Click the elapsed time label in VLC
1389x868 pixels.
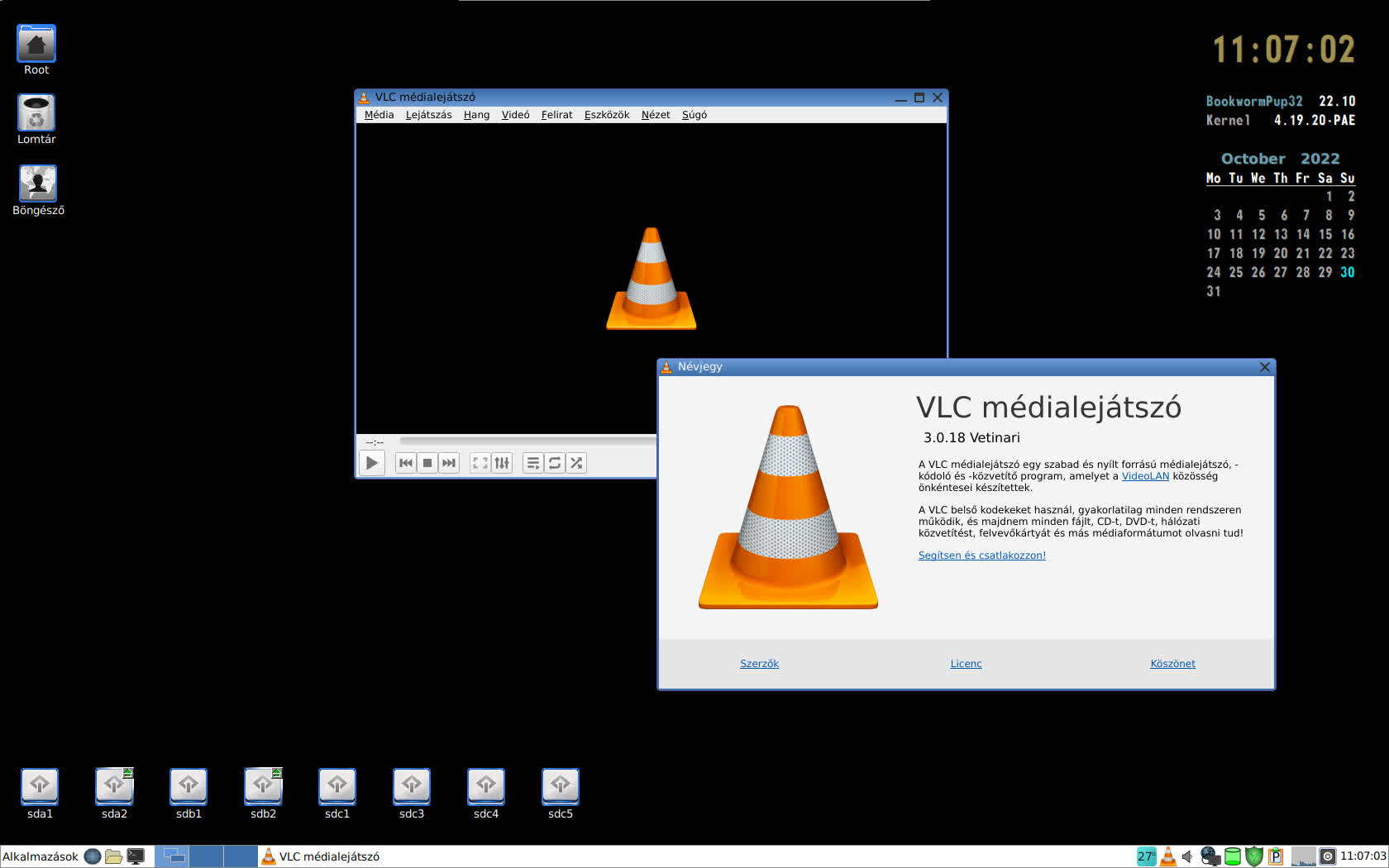(x=375, y=443)
